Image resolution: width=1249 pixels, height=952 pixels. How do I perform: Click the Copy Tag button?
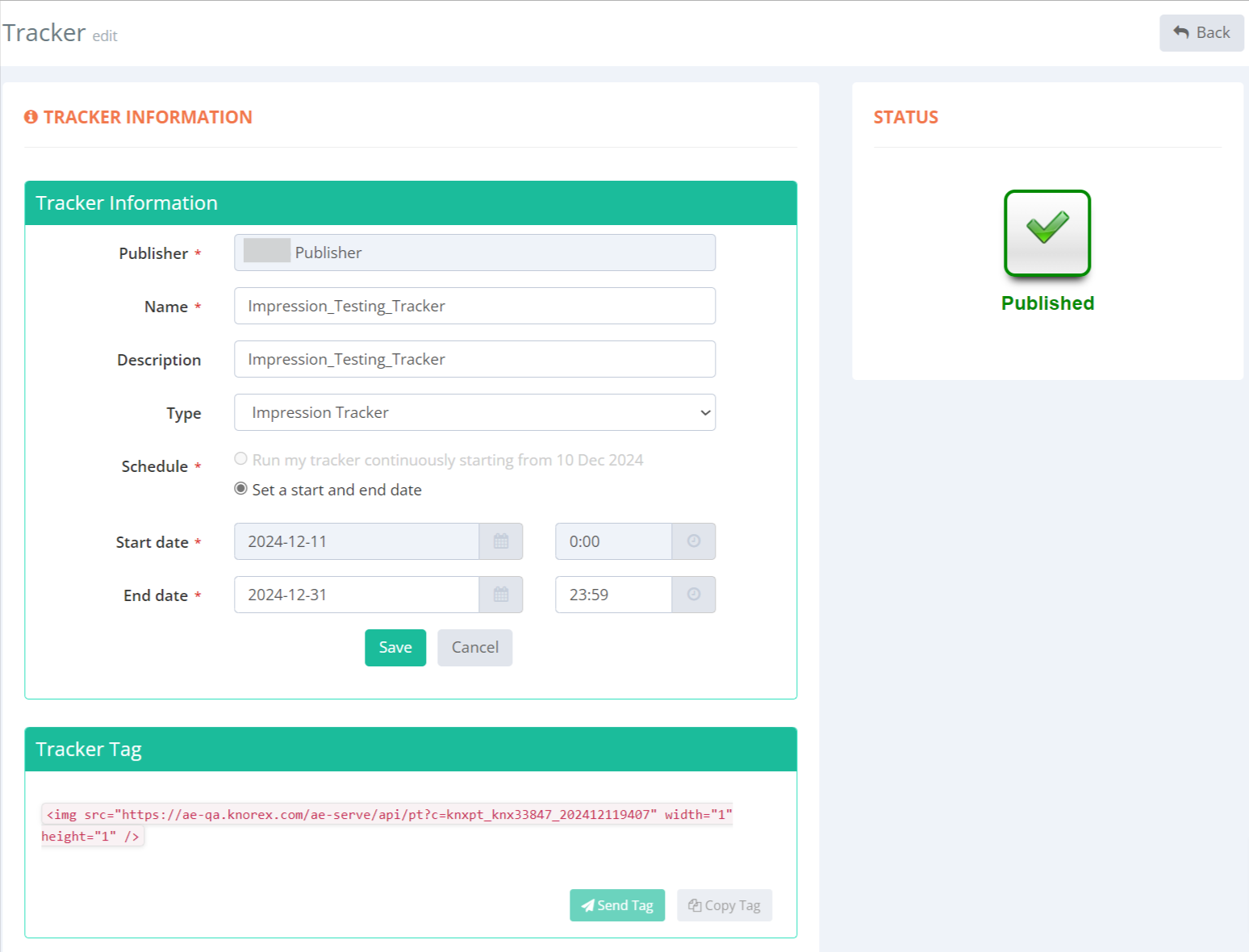point(724,905)
